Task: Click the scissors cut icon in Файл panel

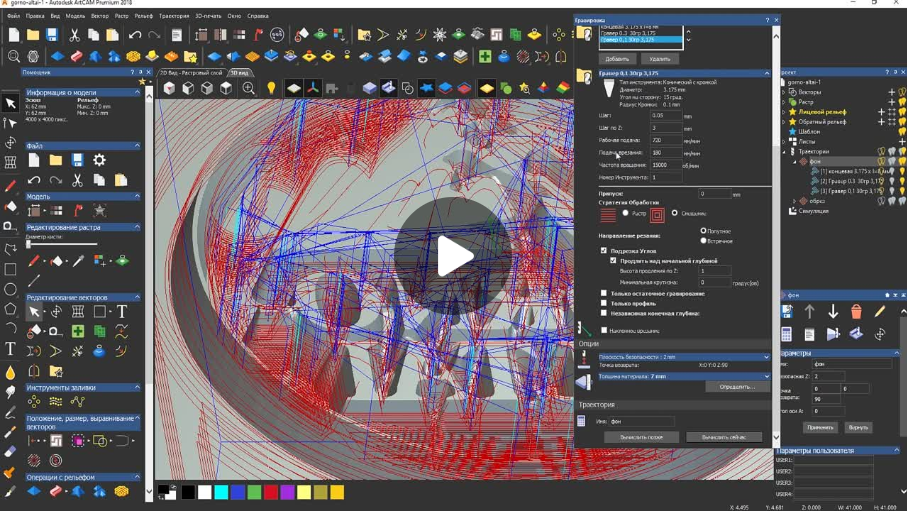Action: click(x=77, y=180)
